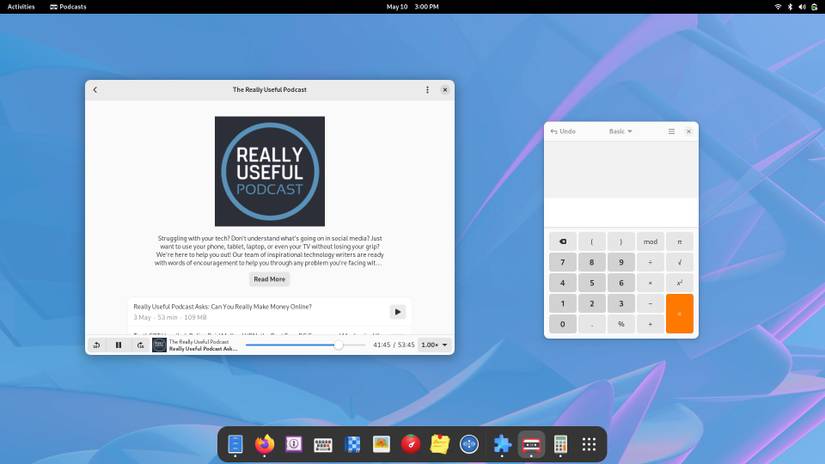Screen dimensions: 825x464
Task: Rewind playback with the skip-back button
Action: click(97, 345)
